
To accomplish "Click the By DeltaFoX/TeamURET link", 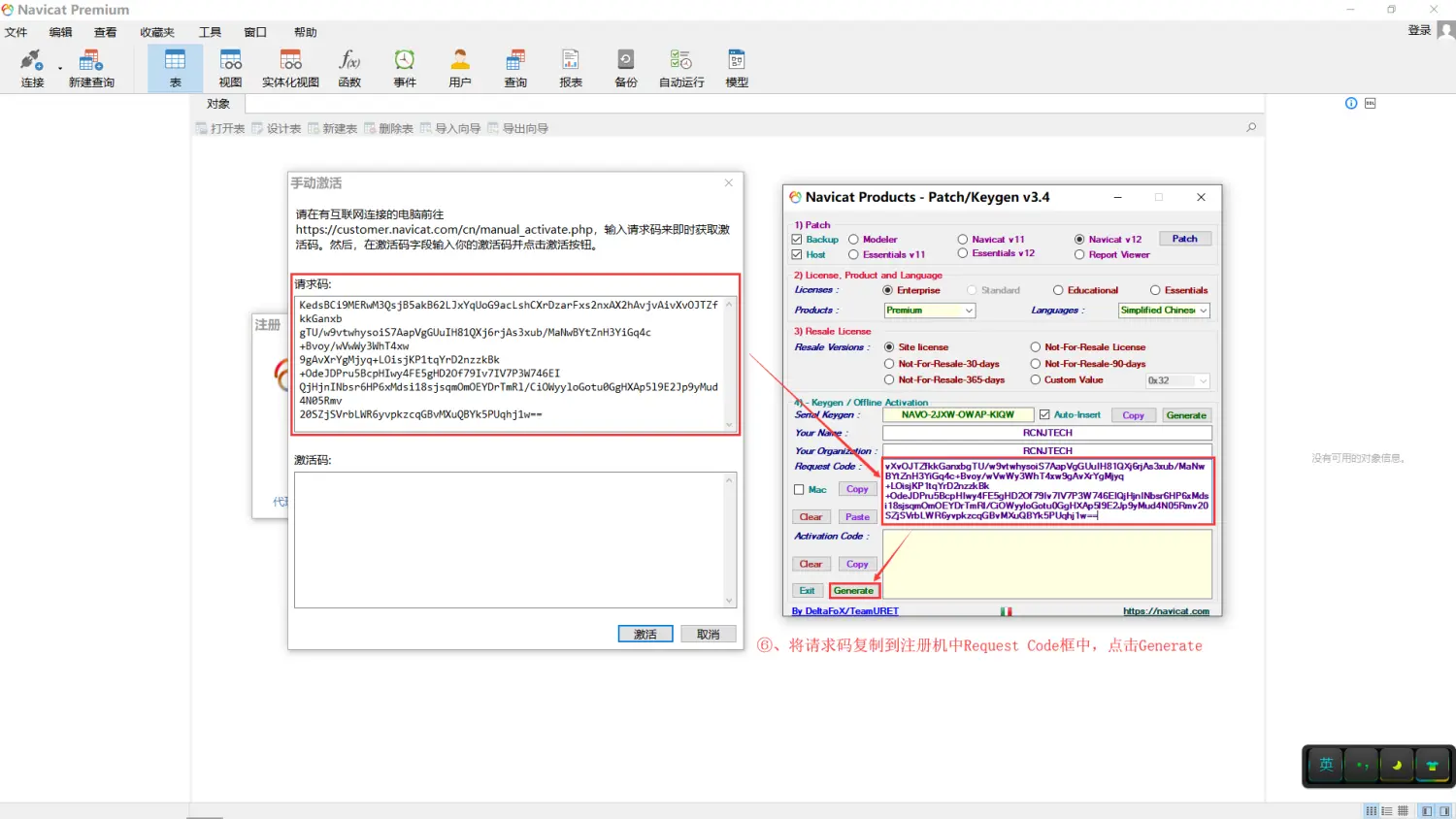I will click(844, 611).
